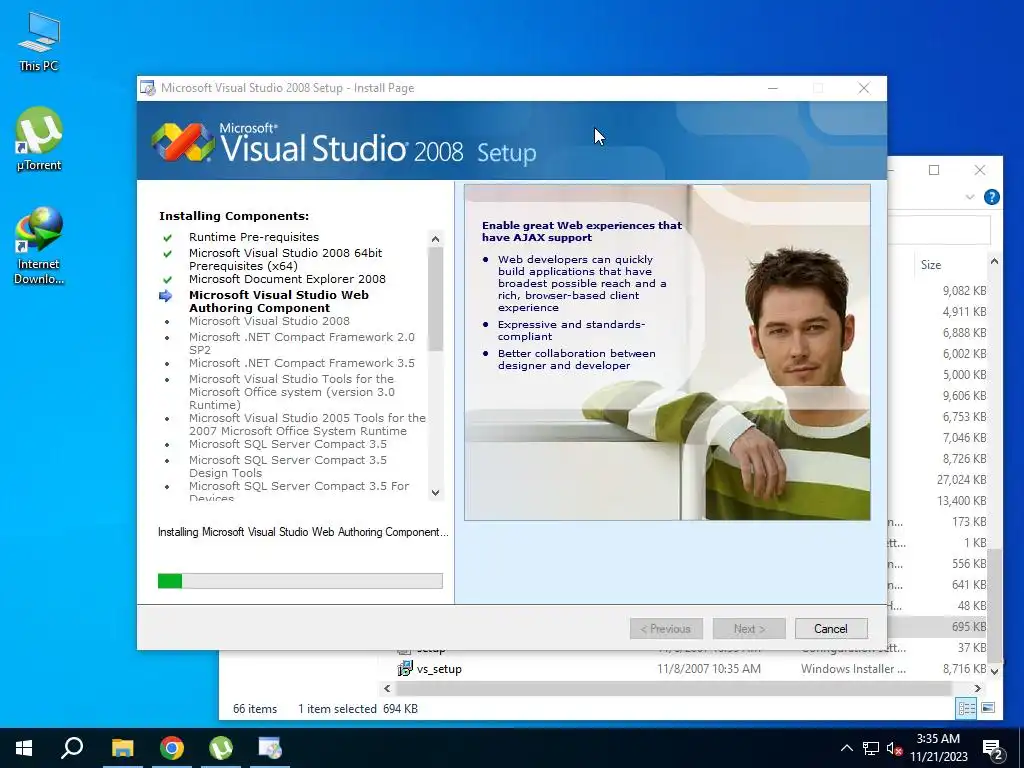Open the notification center icon

pos(993,748)
